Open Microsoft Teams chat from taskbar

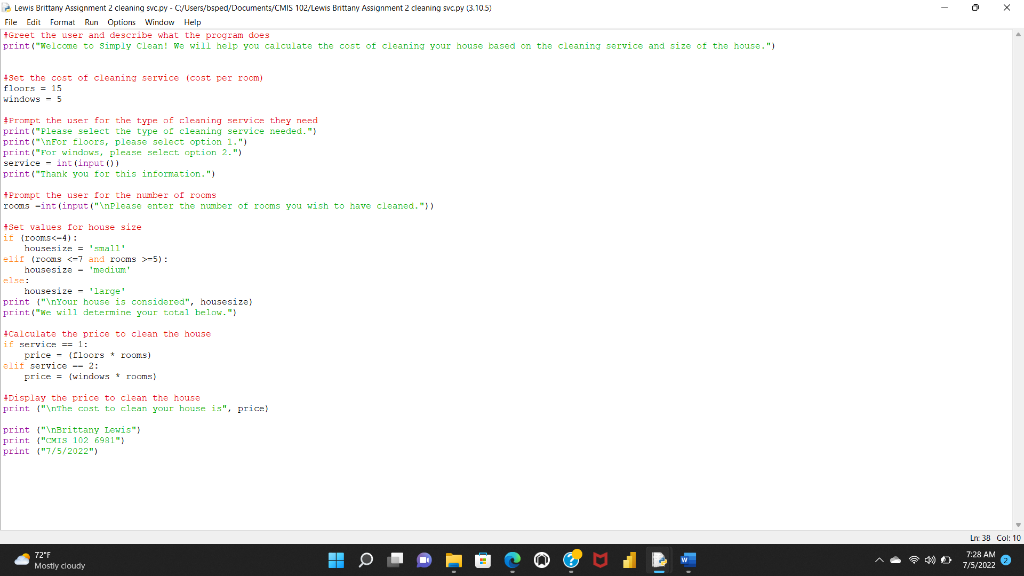pos(423,560)
